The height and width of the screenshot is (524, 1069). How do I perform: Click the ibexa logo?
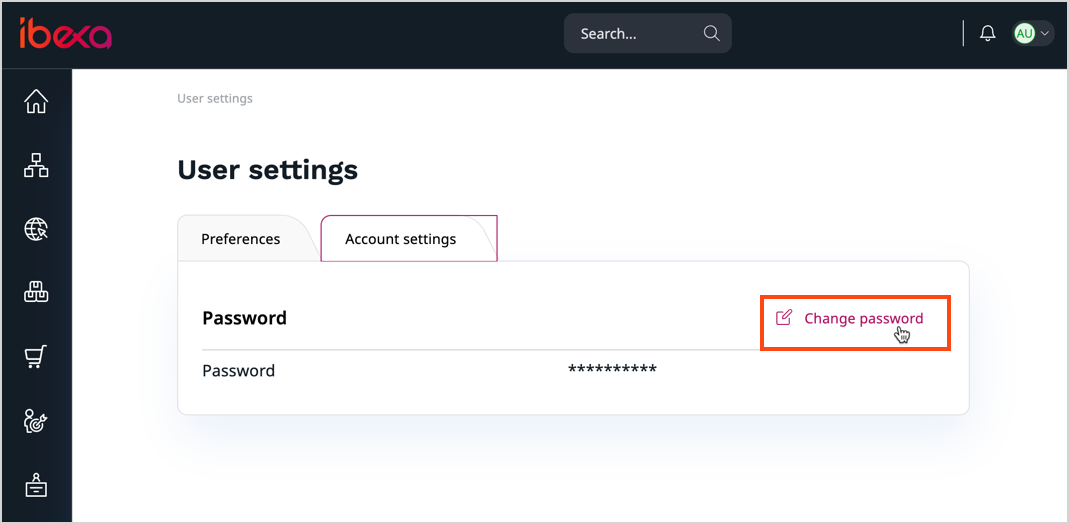pyautogui.click(x=65, y=34)
